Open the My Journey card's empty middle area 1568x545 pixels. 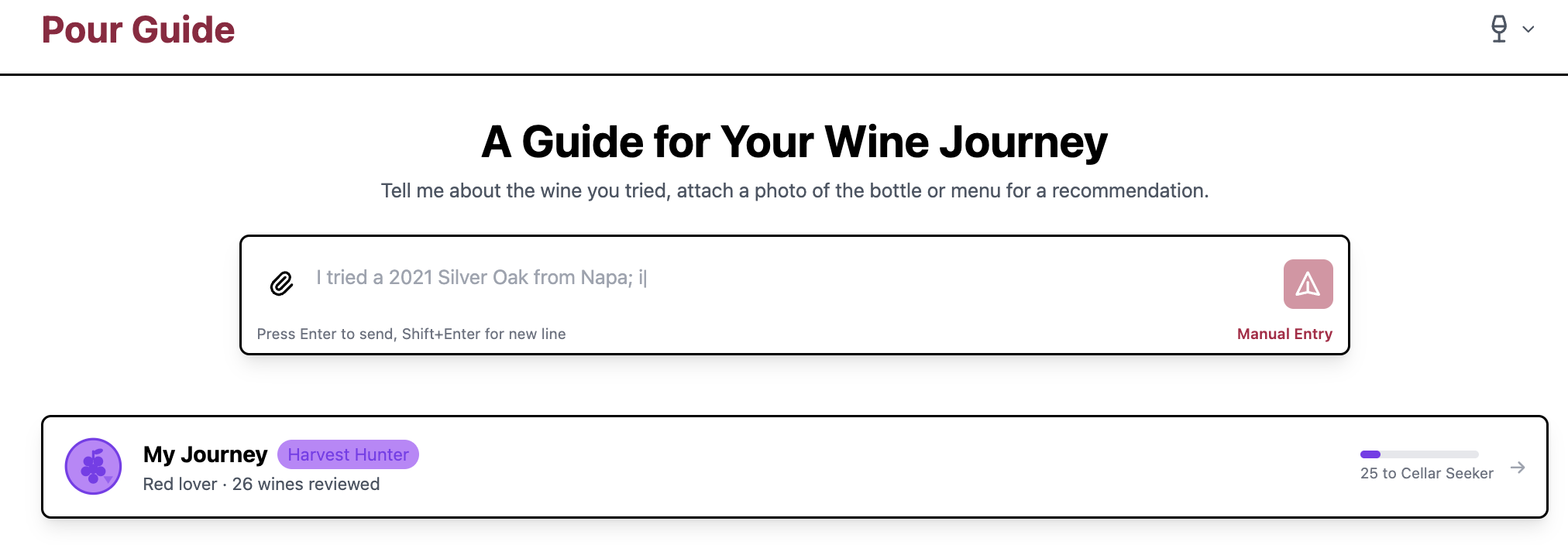(852, 467)
